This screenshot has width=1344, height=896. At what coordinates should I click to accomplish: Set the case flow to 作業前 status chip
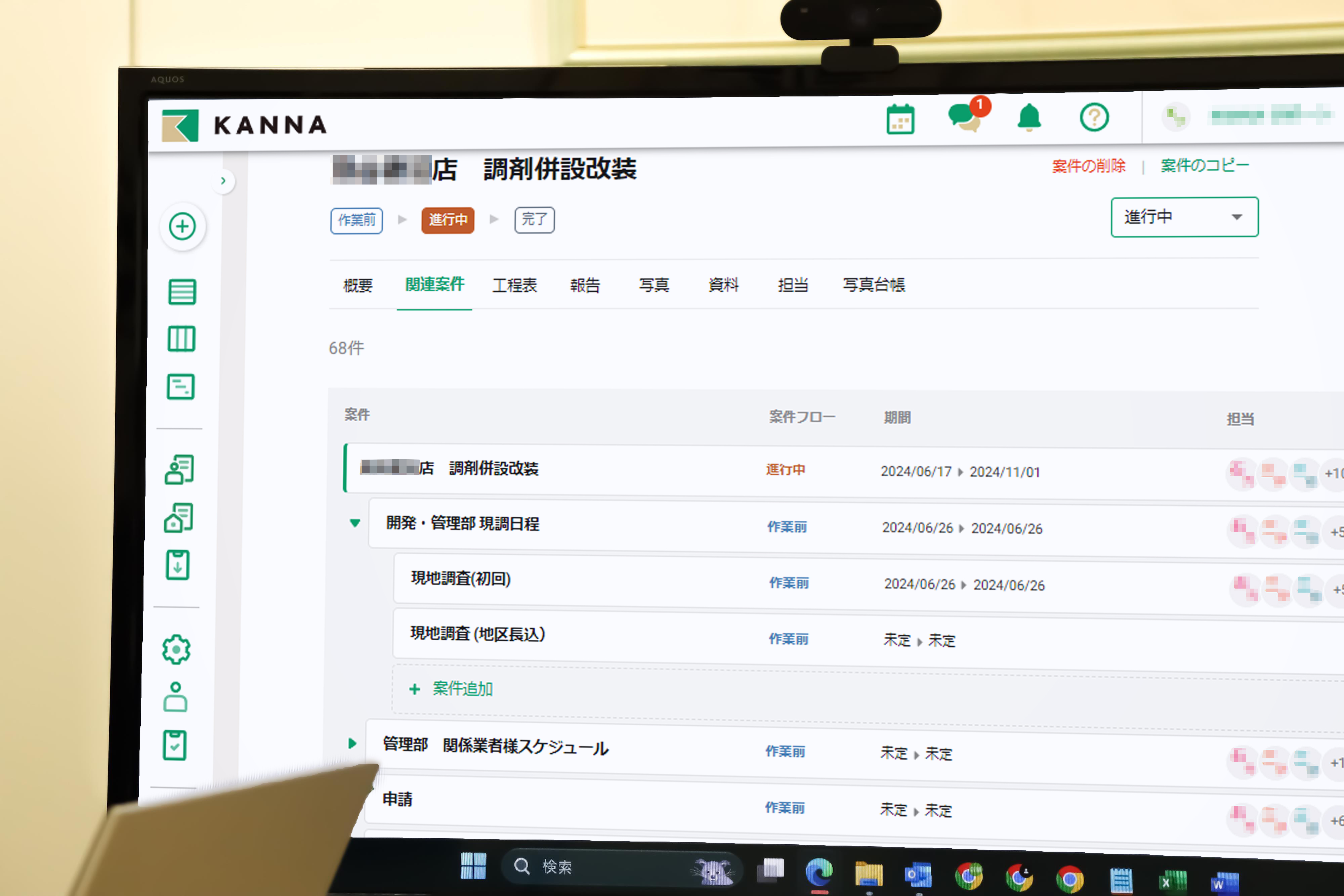pyautogui.click(x=356, y=220)
